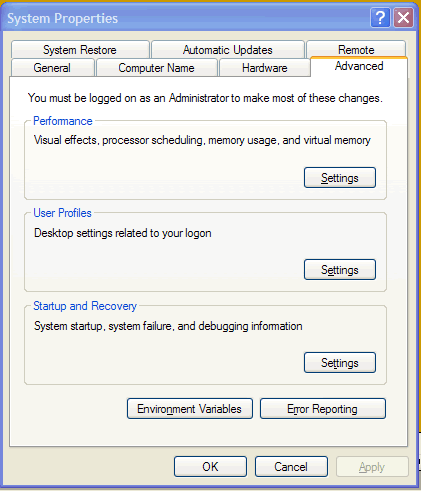Click the Performance group heading

click(63, 121)
